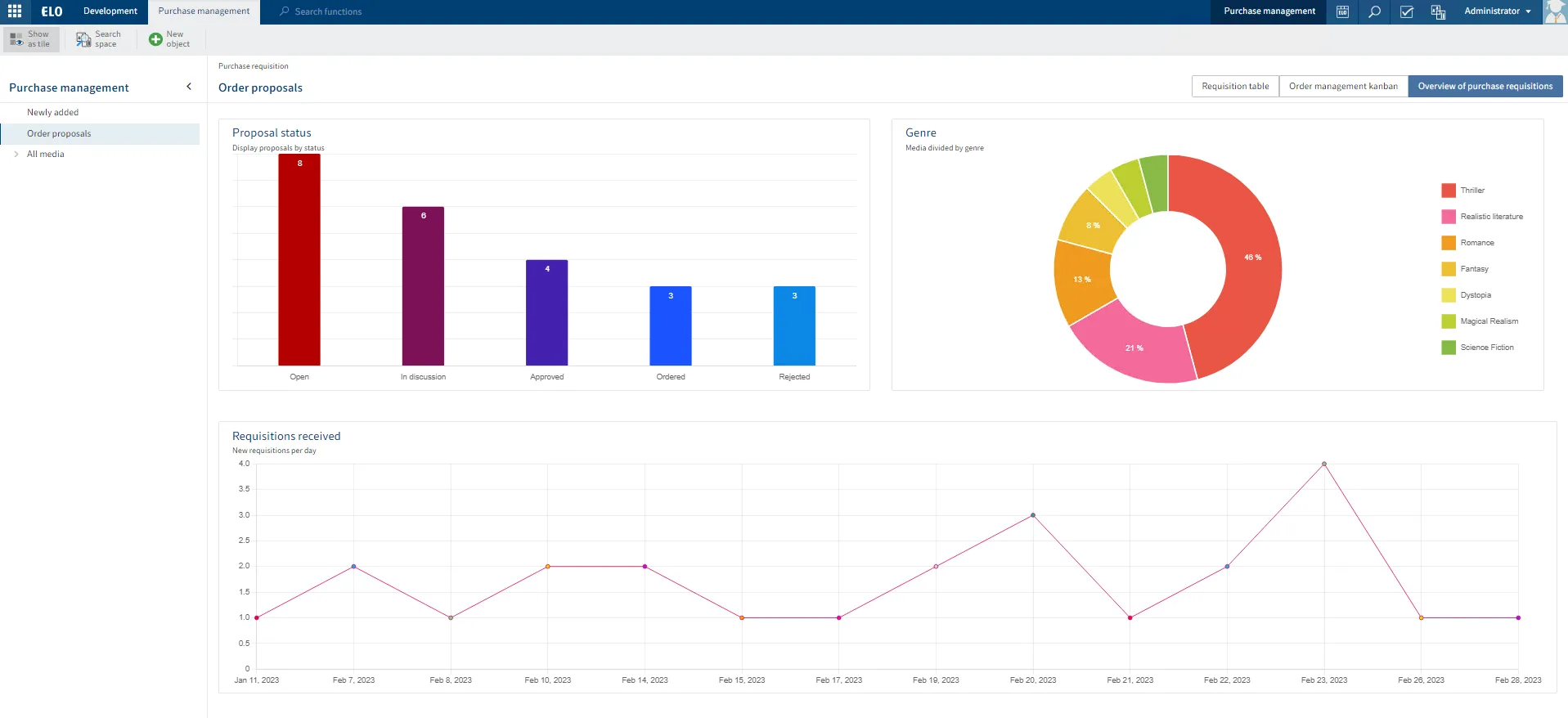Click the Feb 23, 2023 peak data point
The width and height of the screenshot is (1568, 718).
pos(1324,464)
